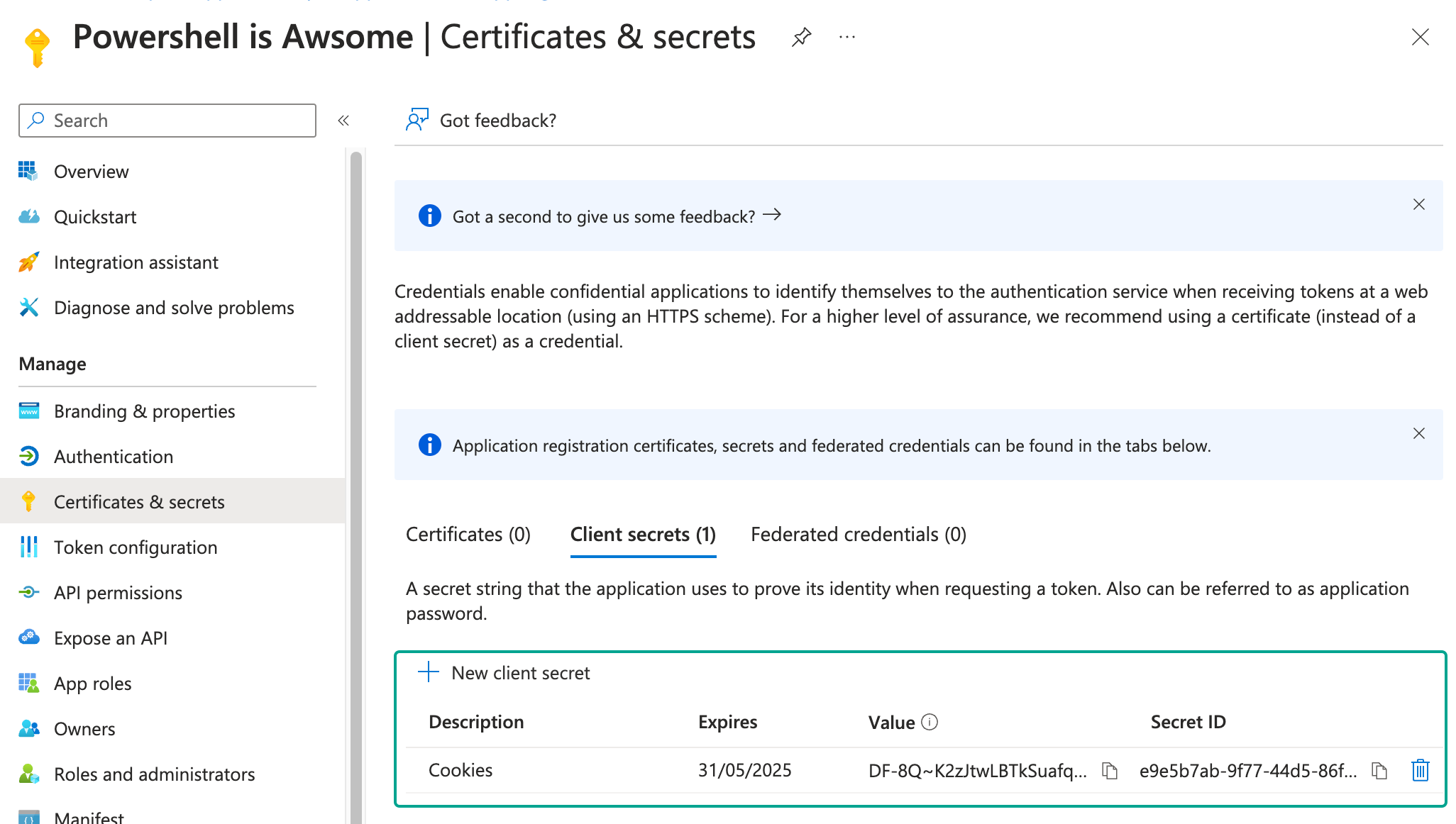Delete the Cookies client secret
The width and height of the screenshot is (1456, 824).
tap(1420, 771)
